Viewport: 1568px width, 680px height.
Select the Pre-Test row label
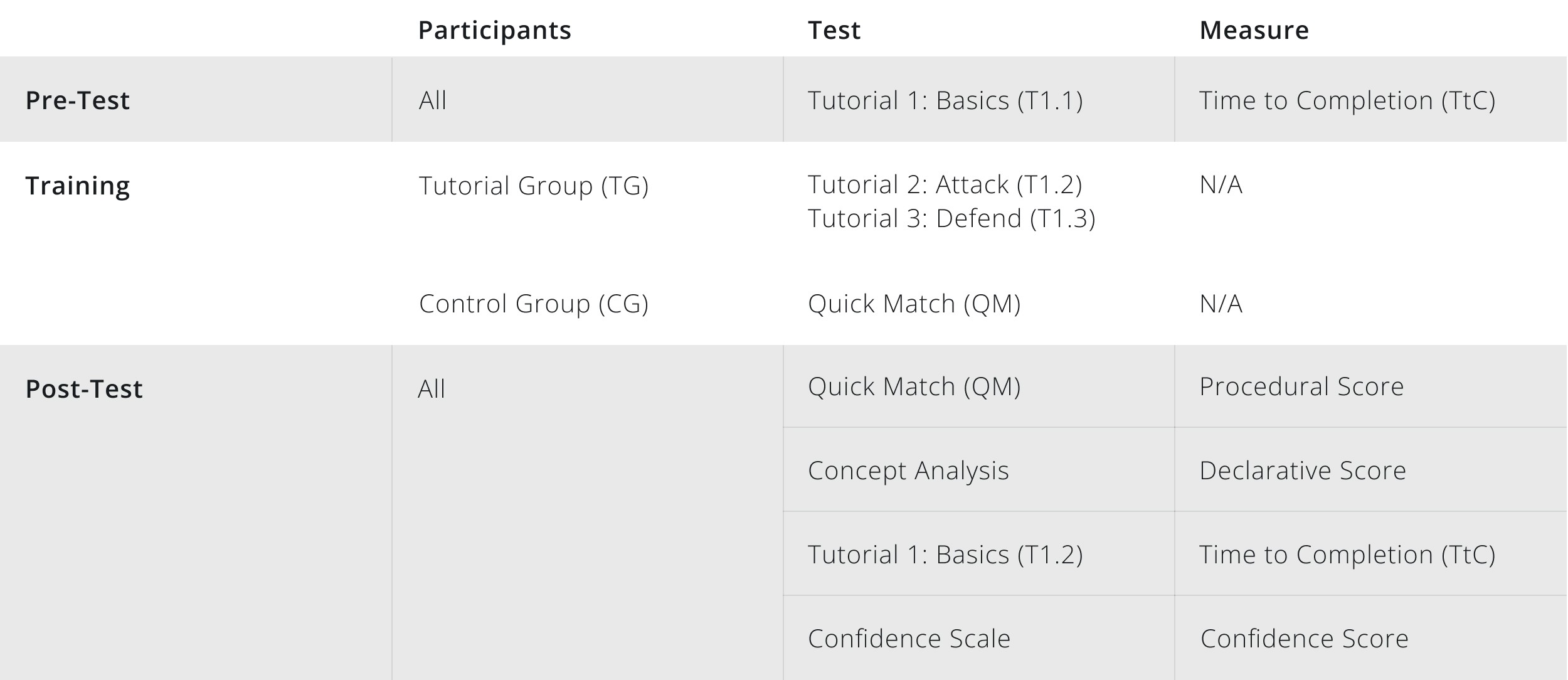click(78, 100)
